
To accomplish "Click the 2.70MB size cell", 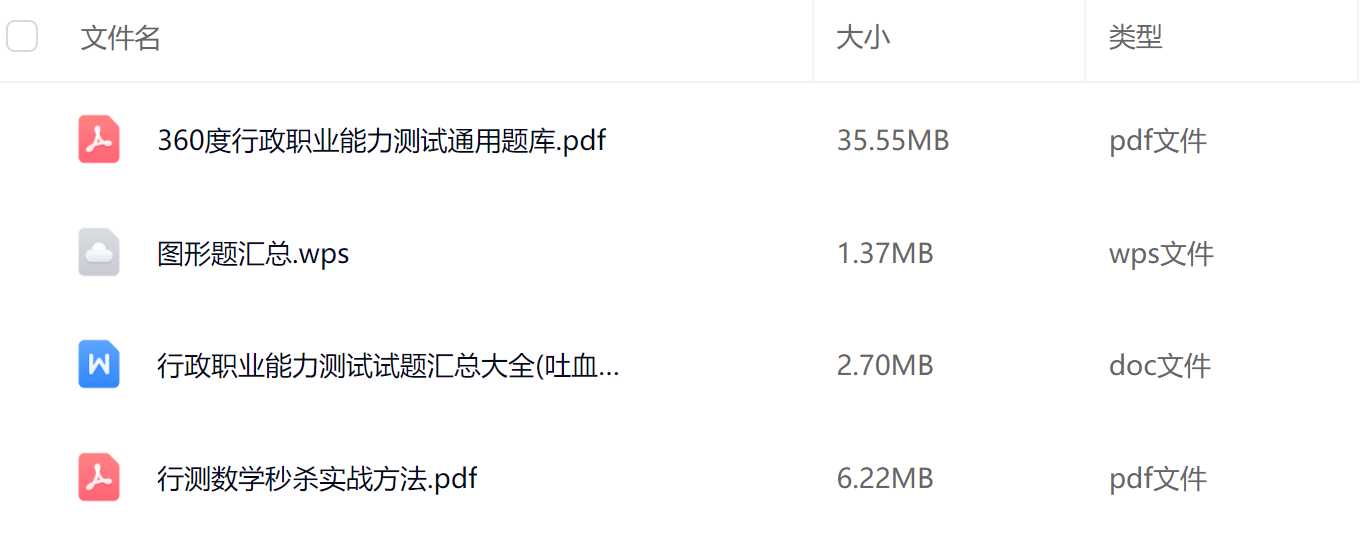I will click(885, 366).
